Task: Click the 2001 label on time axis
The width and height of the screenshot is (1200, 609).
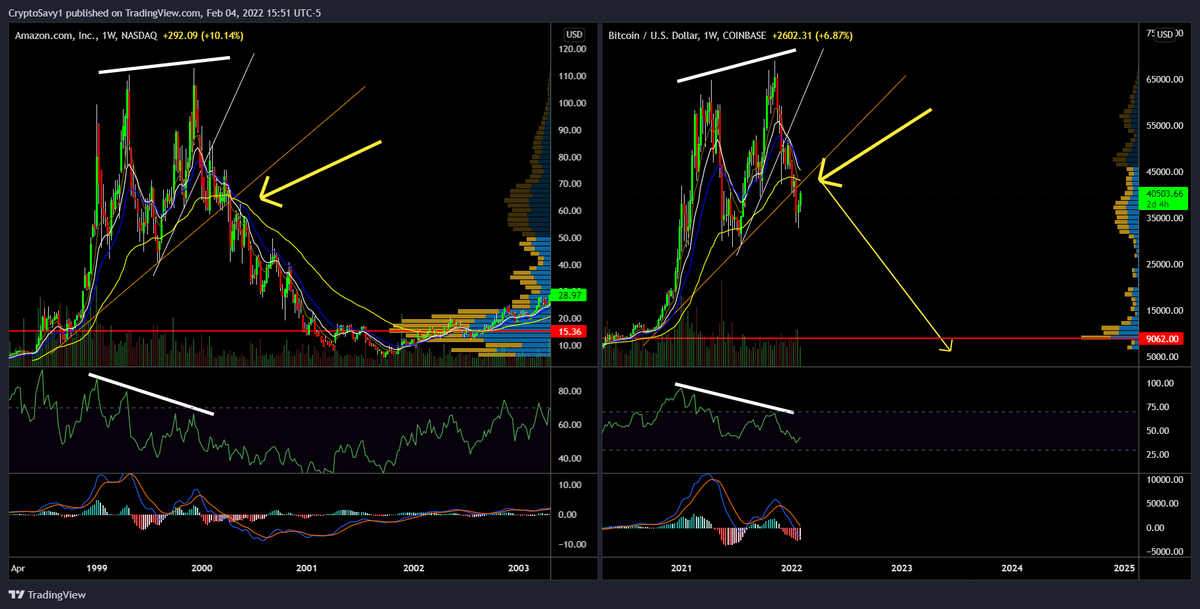Action: (x=307, y=568)
